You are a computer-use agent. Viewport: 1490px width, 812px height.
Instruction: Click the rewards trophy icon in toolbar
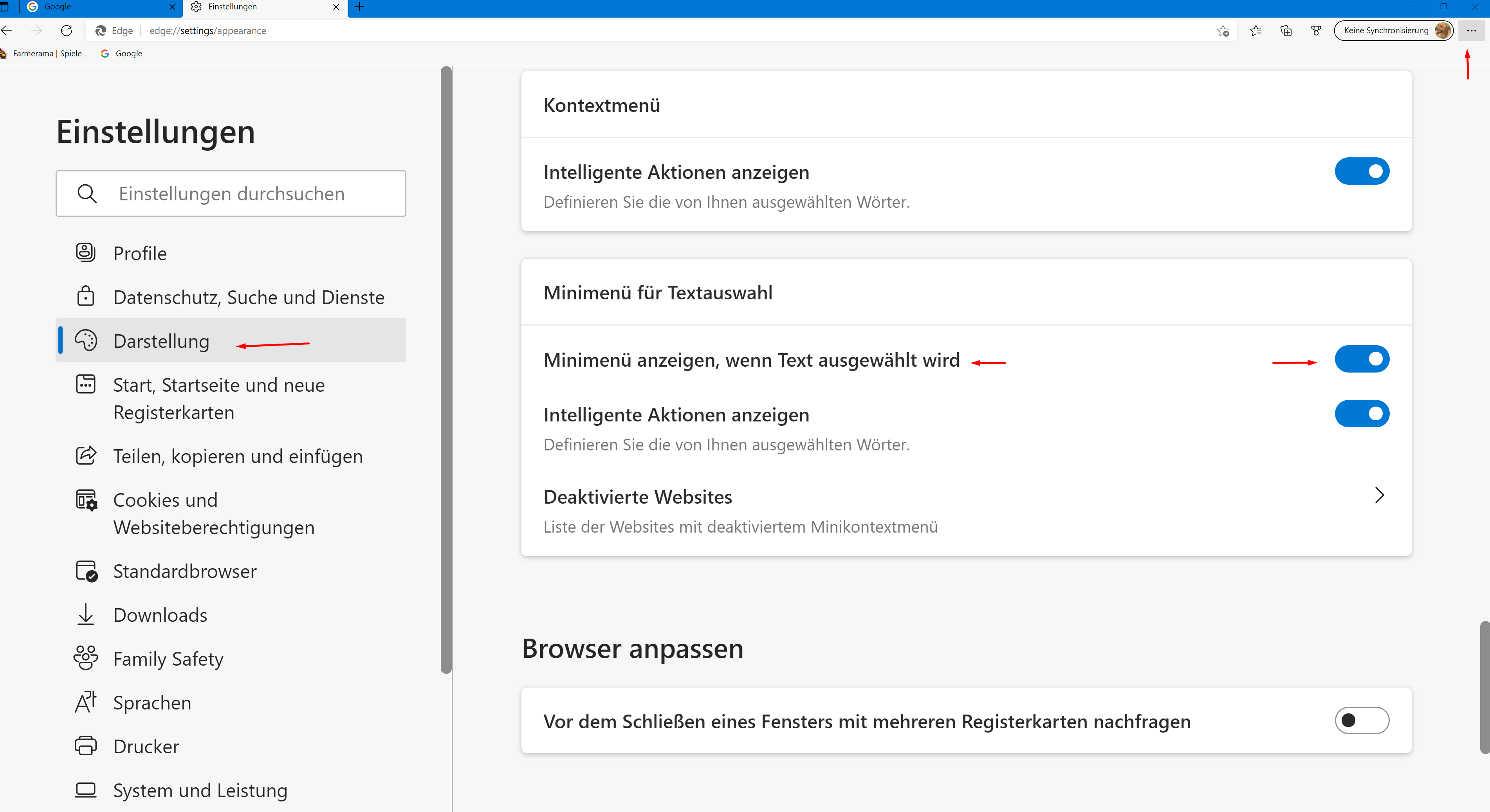click(1316, 31)
